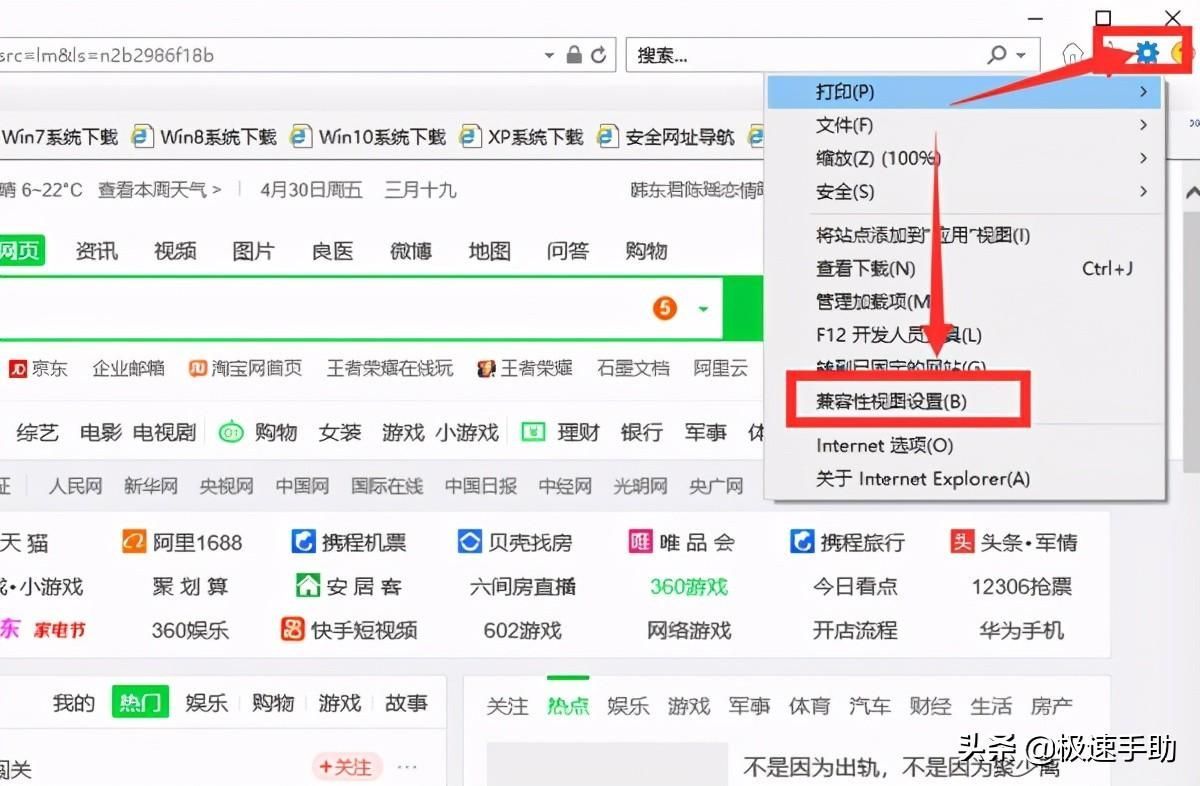This screenshot has width=1200, height=786.
Task: Select 将站点添加到应用视图 menu entry
Action: pyautogui.click(x=964, y=235)
